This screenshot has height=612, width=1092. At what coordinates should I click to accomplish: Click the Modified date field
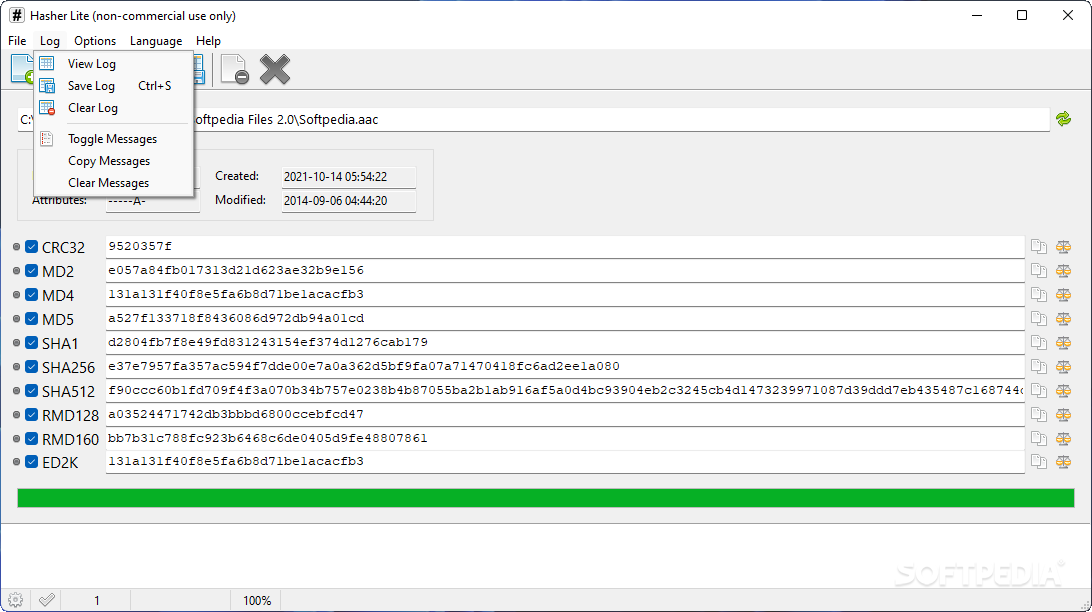click(x=348, y=201)
